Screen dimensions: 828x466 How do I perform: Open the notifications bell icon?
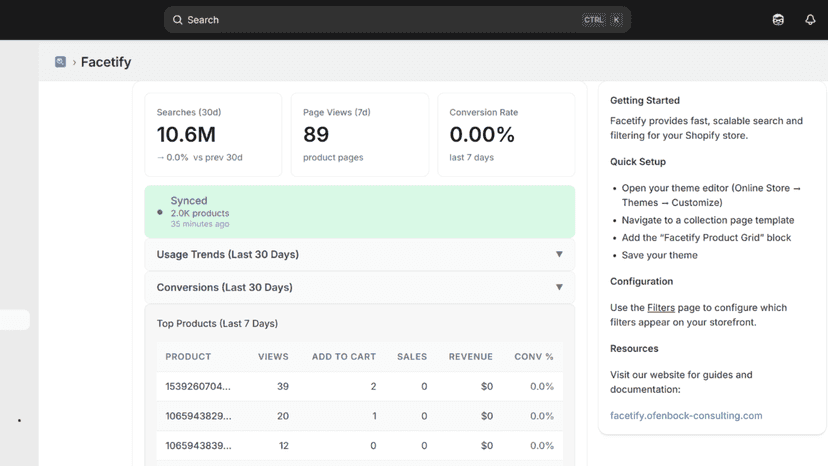[x=810, y=20]
